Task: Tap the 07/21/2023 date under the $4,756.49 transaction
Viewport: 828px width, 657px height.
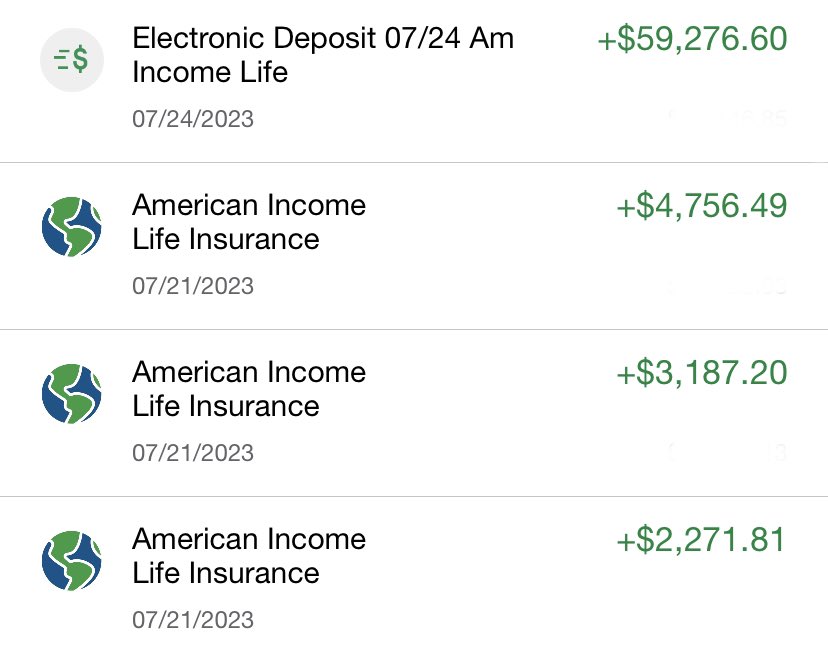Action: point(193,286)
